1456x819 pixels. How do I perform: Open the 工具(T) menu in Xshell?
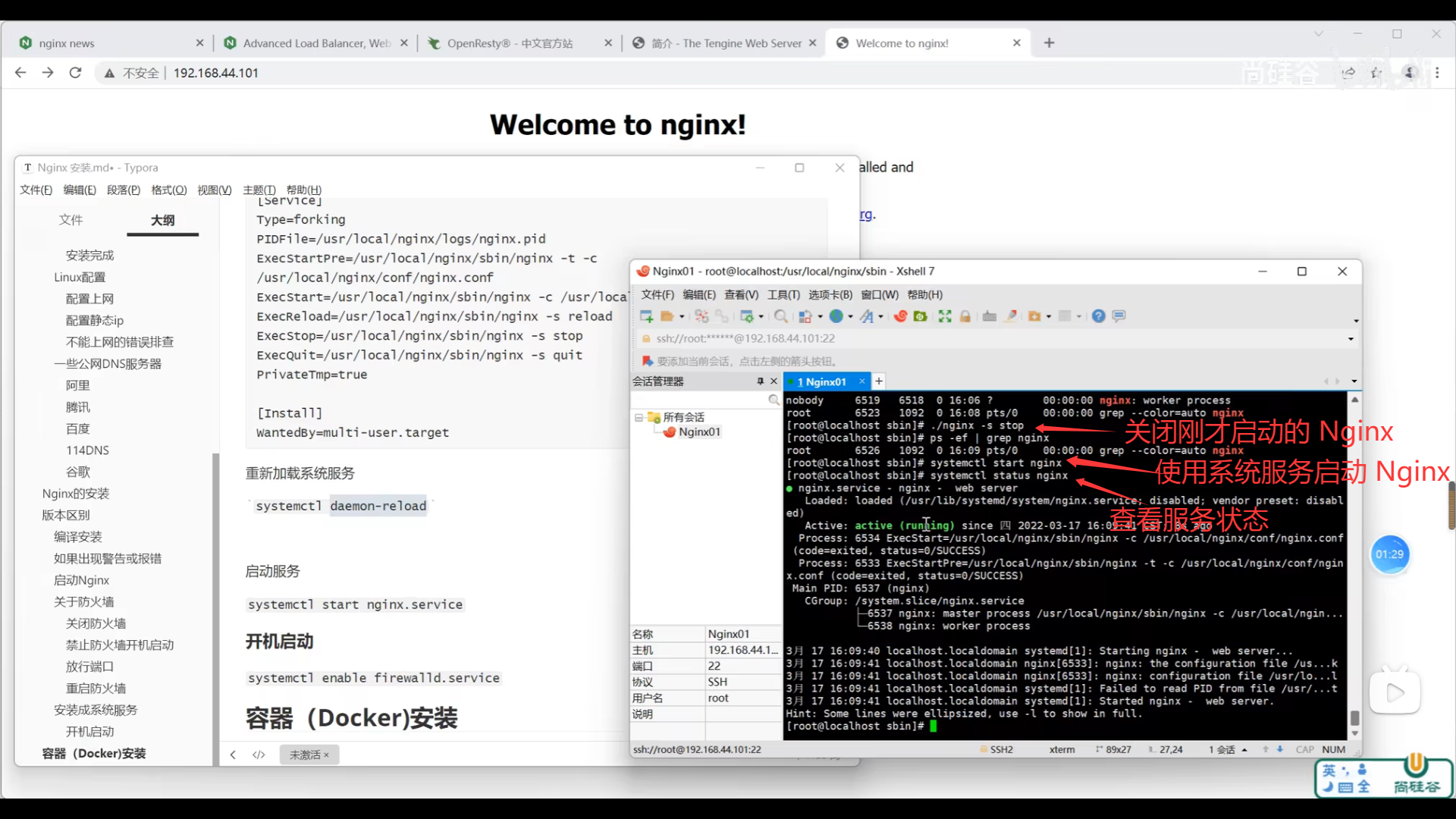point(783,294)
